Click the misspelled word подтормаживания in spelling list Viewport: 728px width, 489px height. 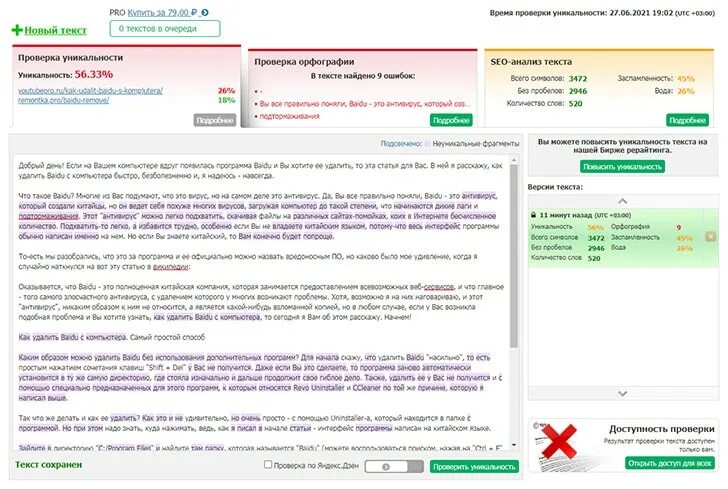pyautogui.click(x=289, y=116)
